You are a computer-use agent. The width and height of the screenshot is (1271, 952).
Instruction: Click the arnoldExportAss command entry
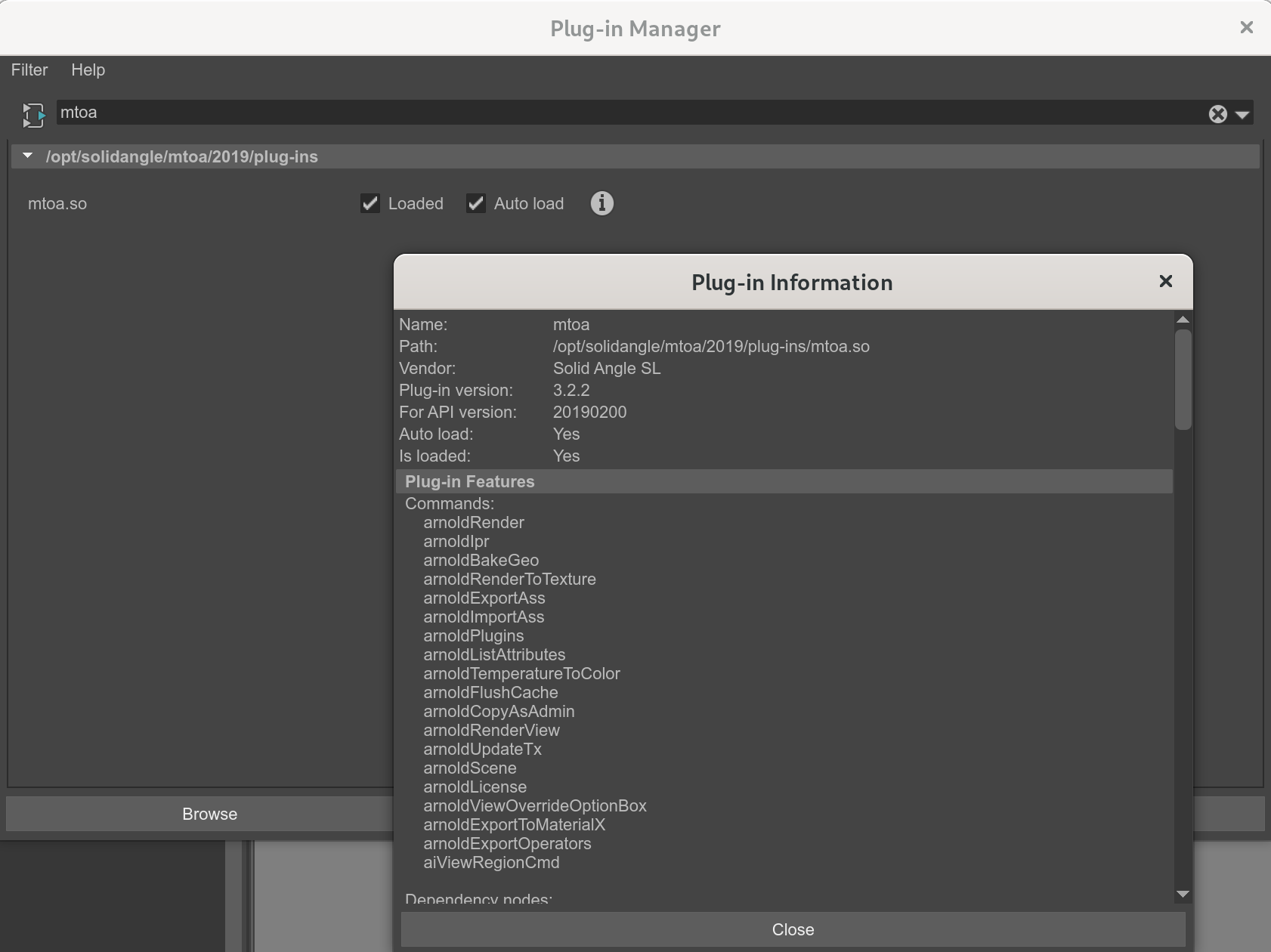(484, 598)
